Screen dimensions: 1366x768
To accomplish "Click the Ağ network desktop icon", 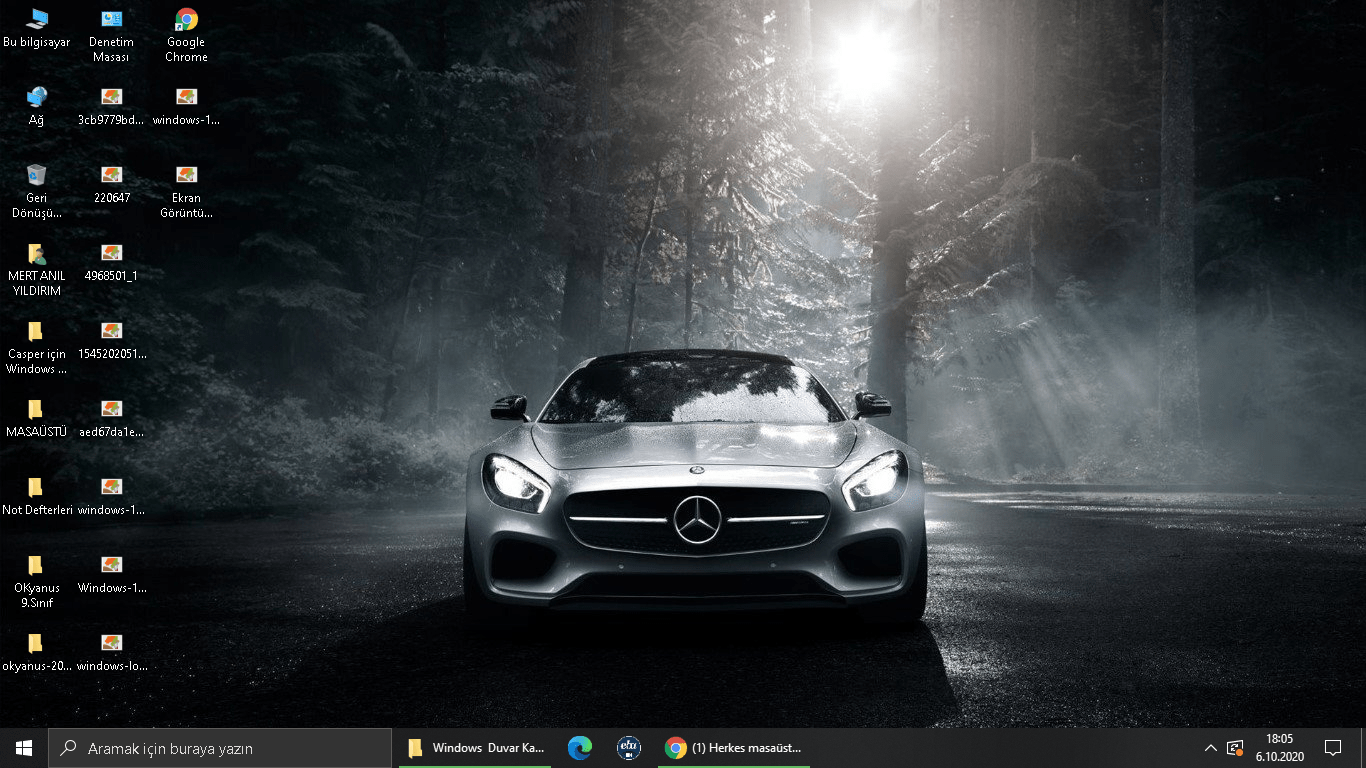I will click(36, 106).
